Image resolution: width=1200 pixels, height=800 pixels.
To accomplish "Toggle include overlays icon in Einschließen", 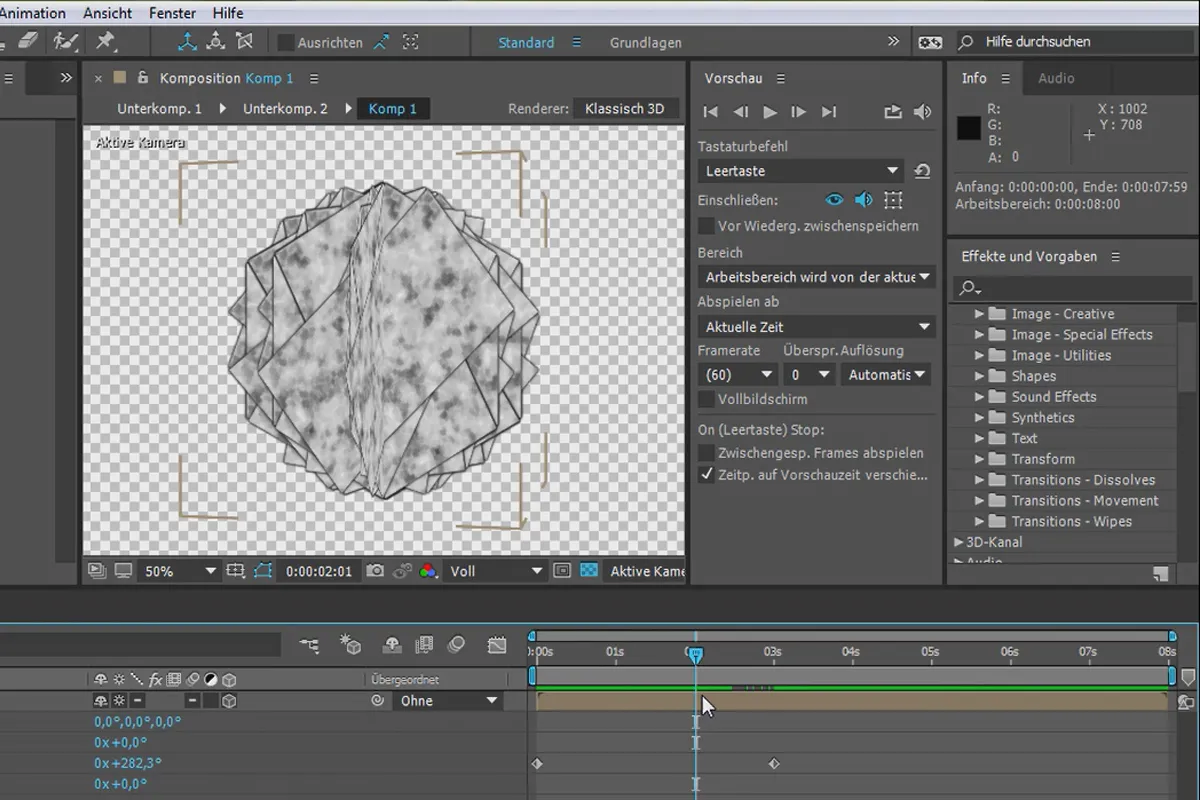I will [893, 200].
